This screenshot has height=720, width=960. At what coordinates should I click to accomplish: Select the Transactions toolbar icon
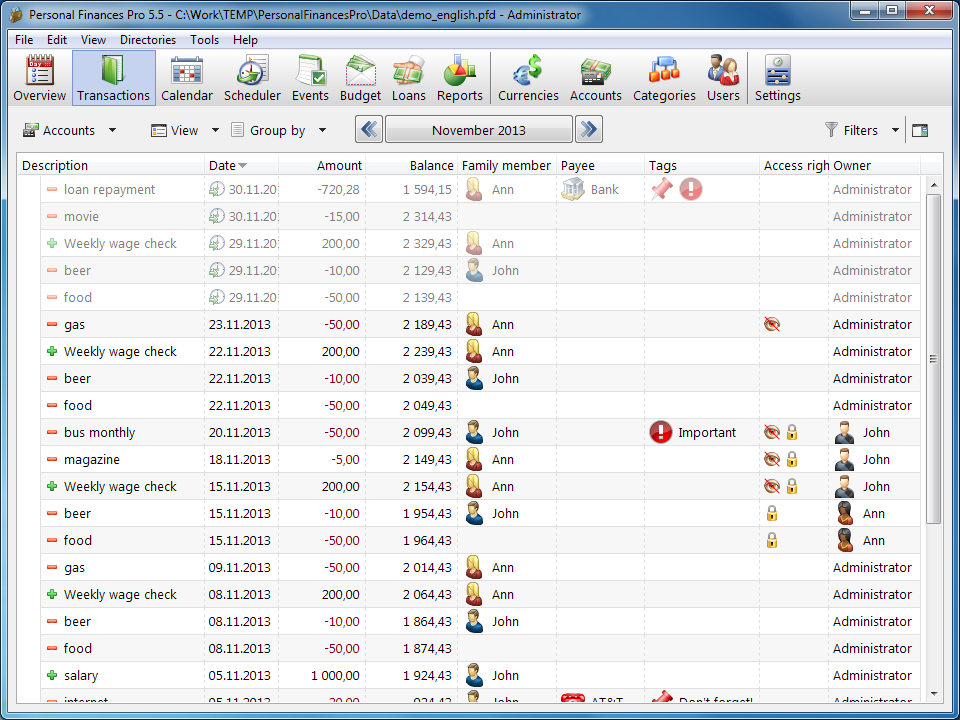[x=113, y=78]
